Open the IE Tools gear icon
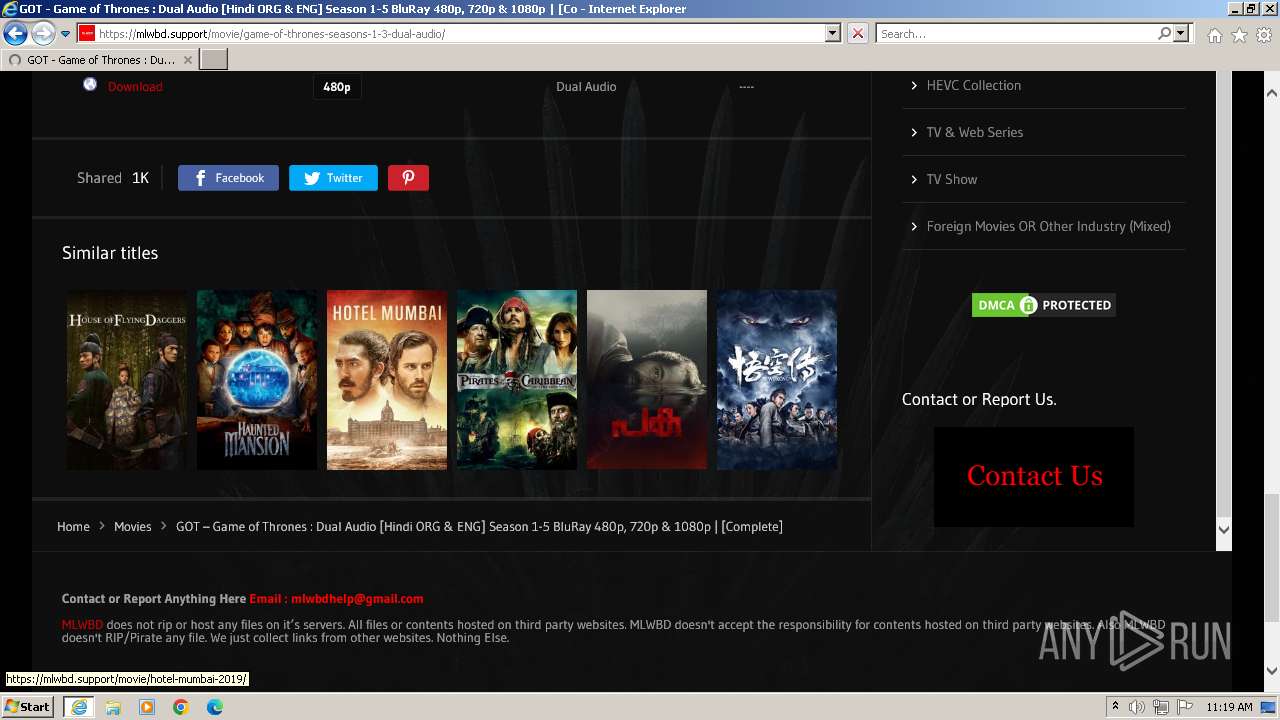The width and height of the screenshot is (1280, 720). pyautogui.click(x=1264, y=35)
